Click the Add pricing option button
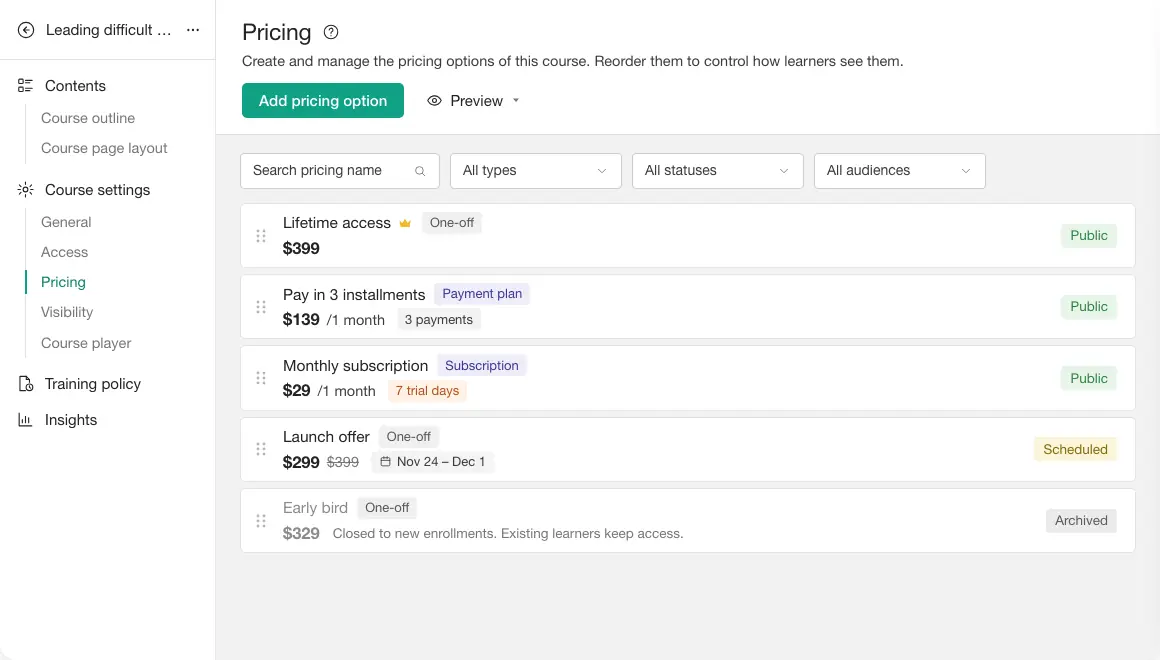The width and height of the screenshot is (1160, 660). [x=323, y=101]
